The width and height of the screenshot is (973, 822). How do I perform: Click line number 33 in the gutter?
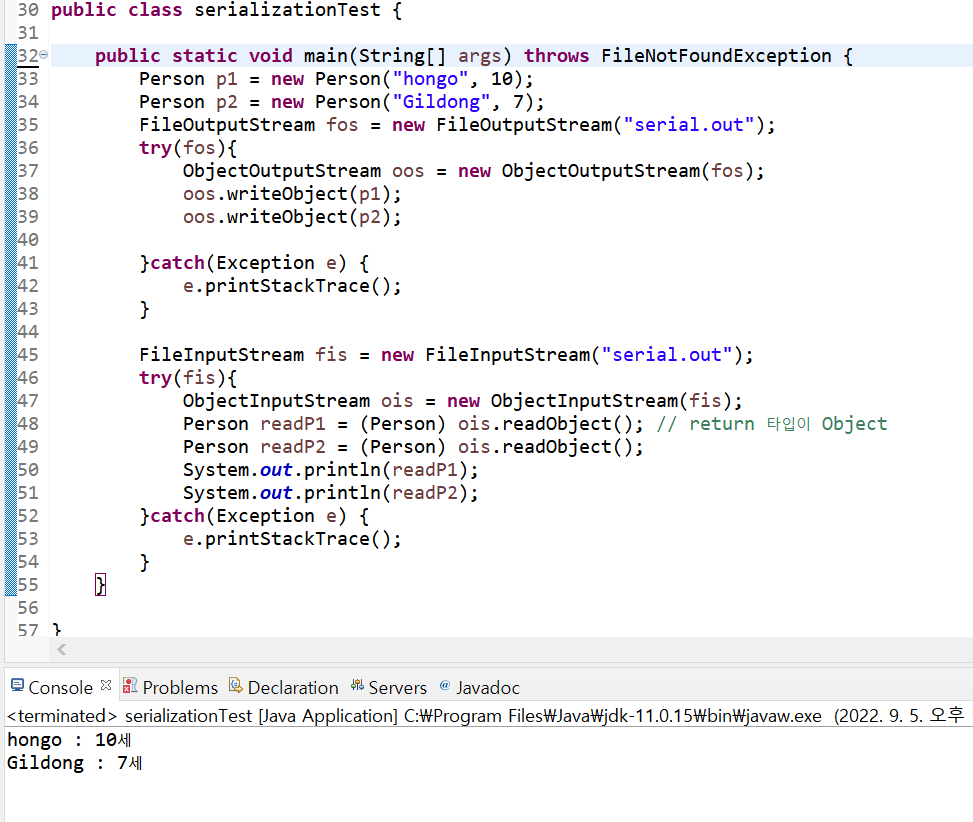click(28, 79)
